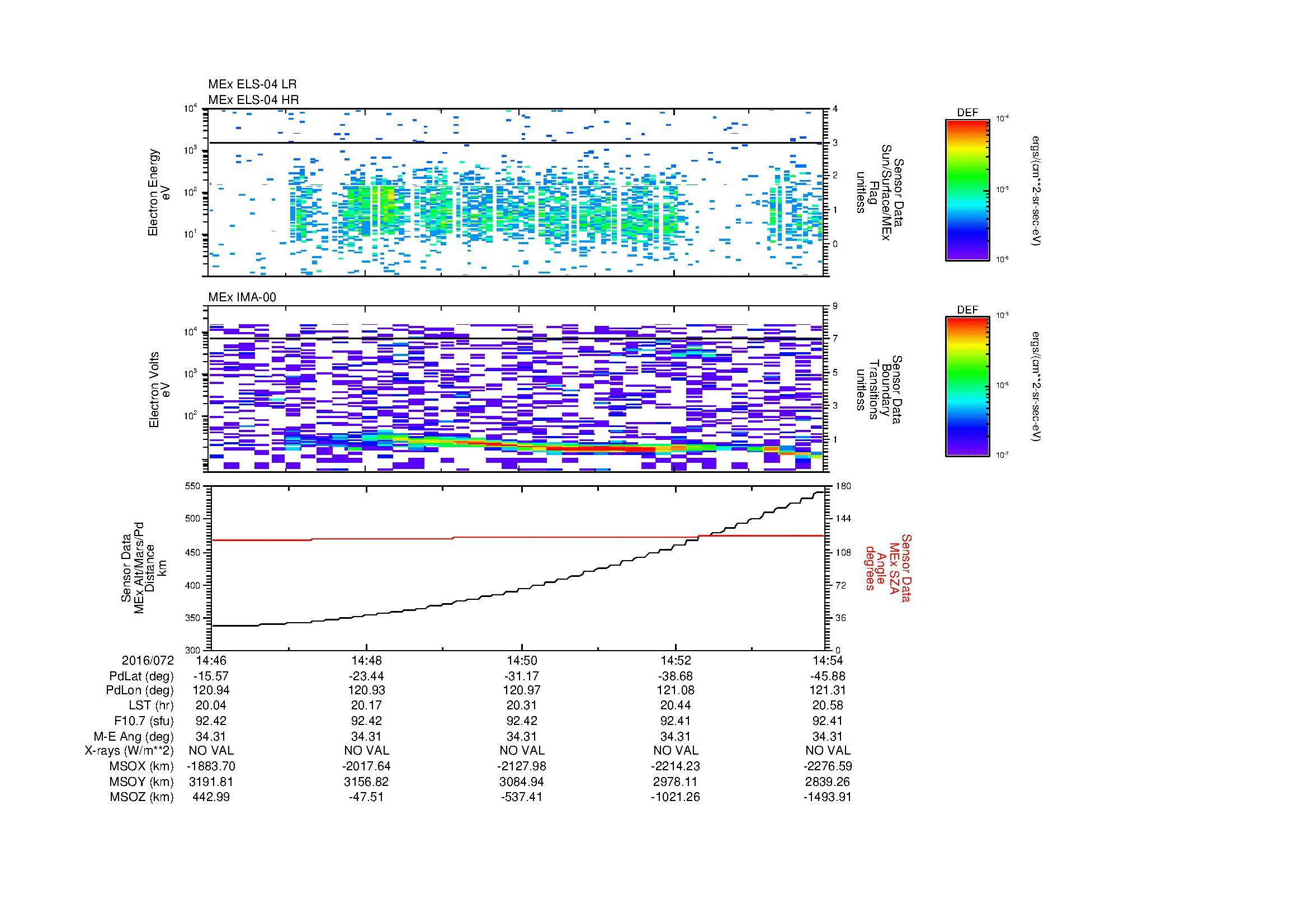Viewport: 1308px width, 924px height.
Task: Click MSOY value '2978.11'
Action: (676, 781)
